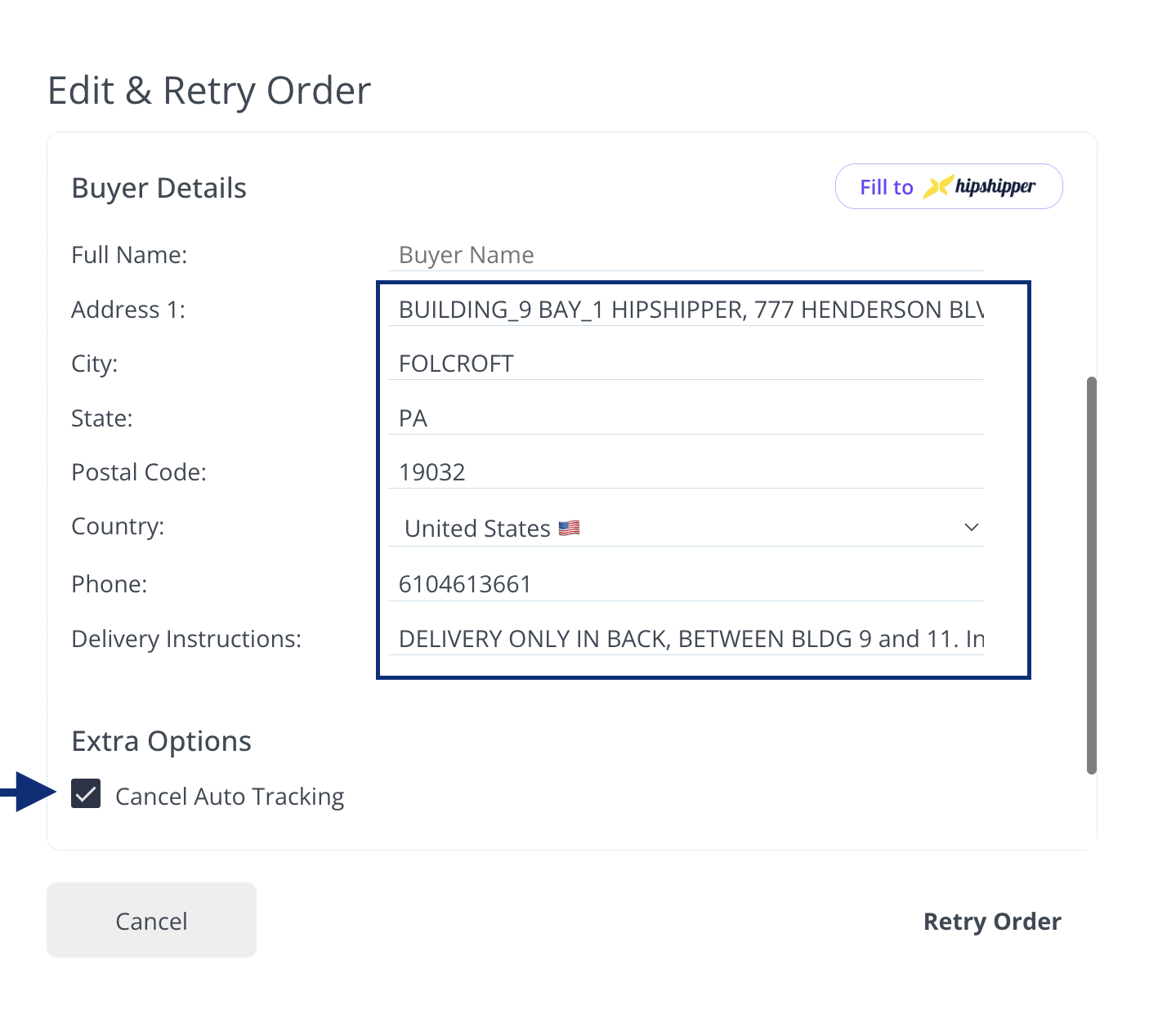Click the City field containing FOLCROFT
The height and width of the screenshot is (1036, 1149).
(x=685, y=364)
